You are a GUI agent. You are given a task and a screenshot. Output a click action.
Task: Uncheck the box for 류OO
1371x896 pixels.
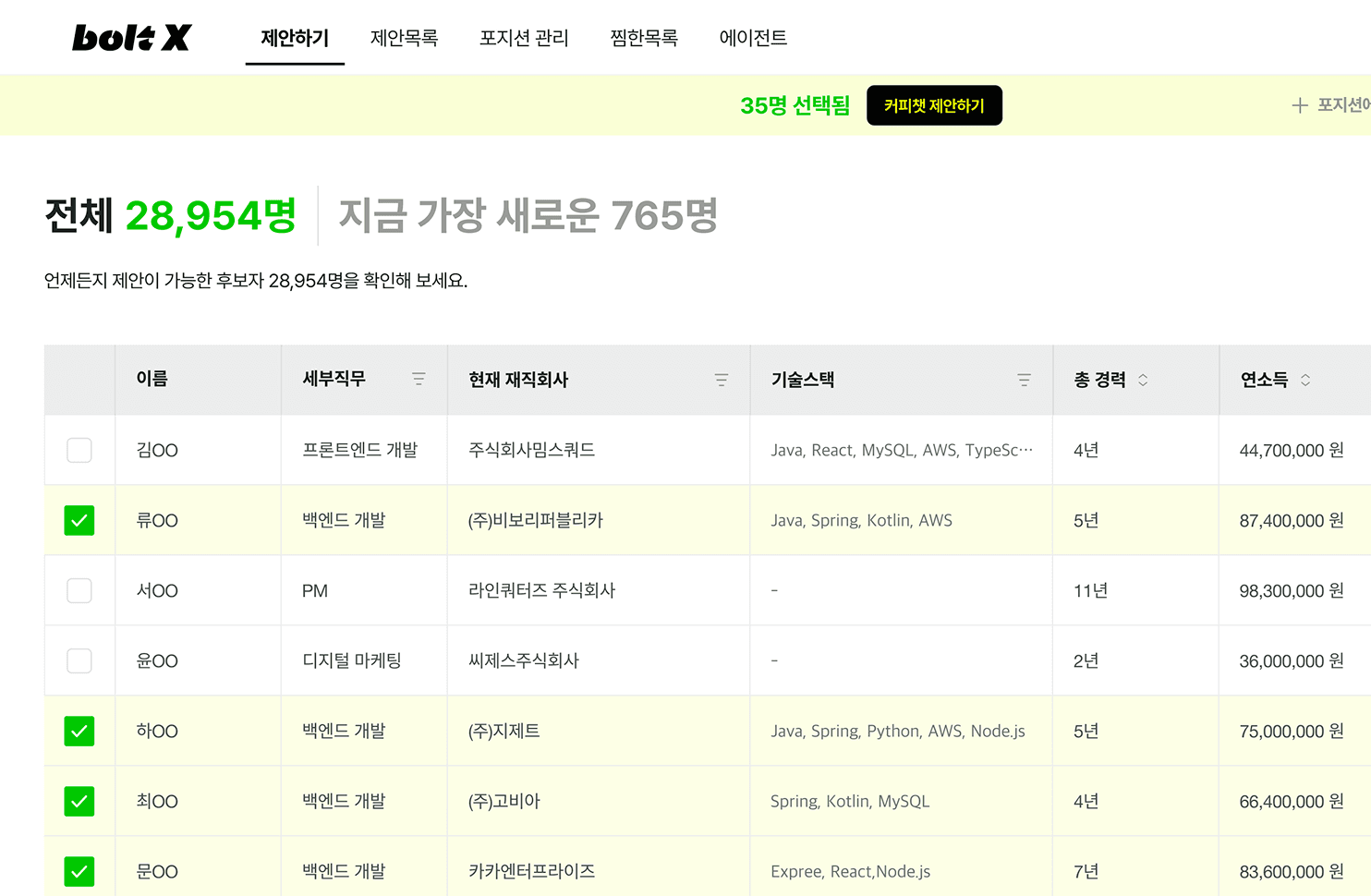pos(79,520)
